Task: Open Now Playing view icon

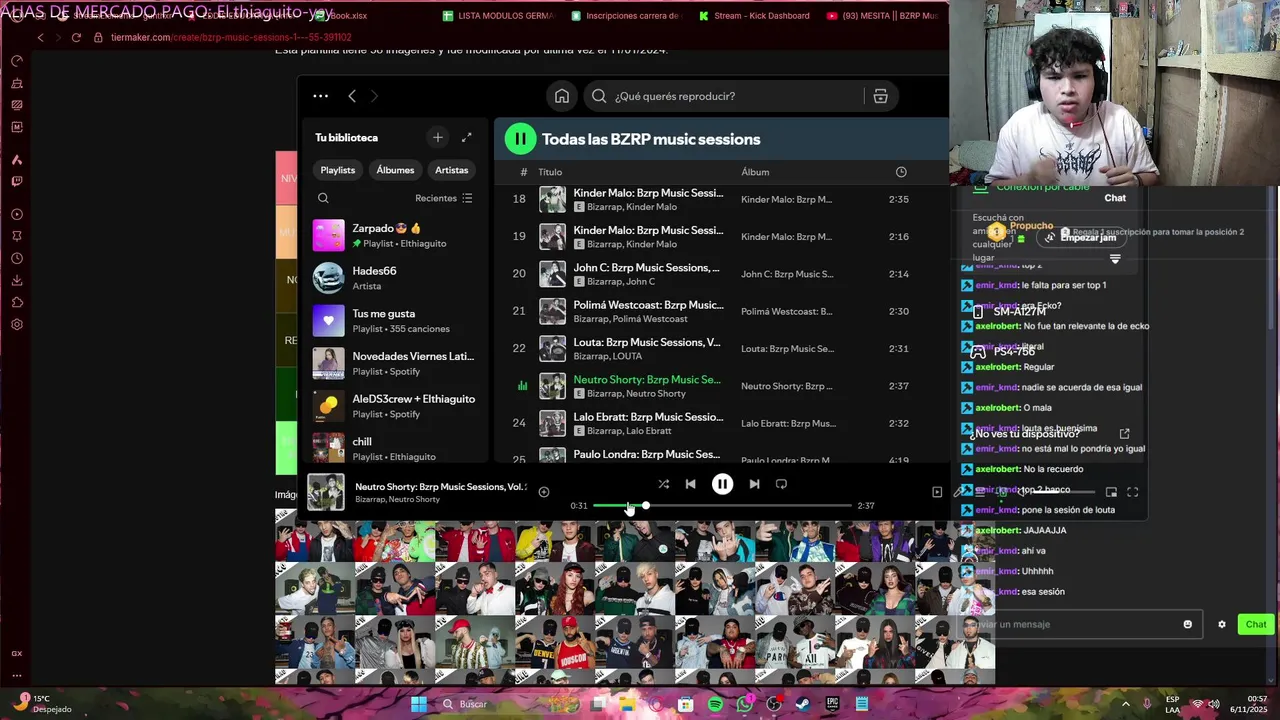Action: point(937,492)
